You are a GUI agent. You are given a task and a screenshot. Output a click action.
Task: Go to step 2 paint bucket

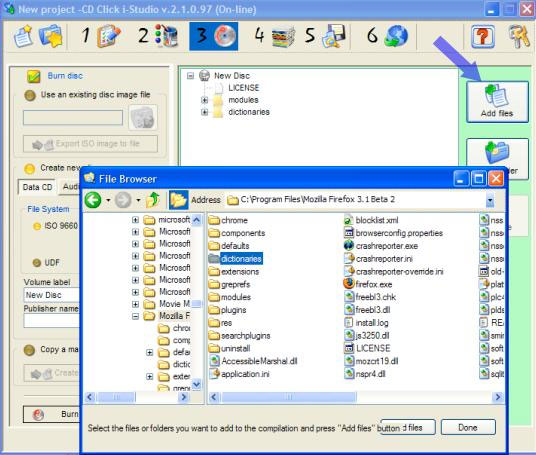pyautogui.click(x=158, y=36)
